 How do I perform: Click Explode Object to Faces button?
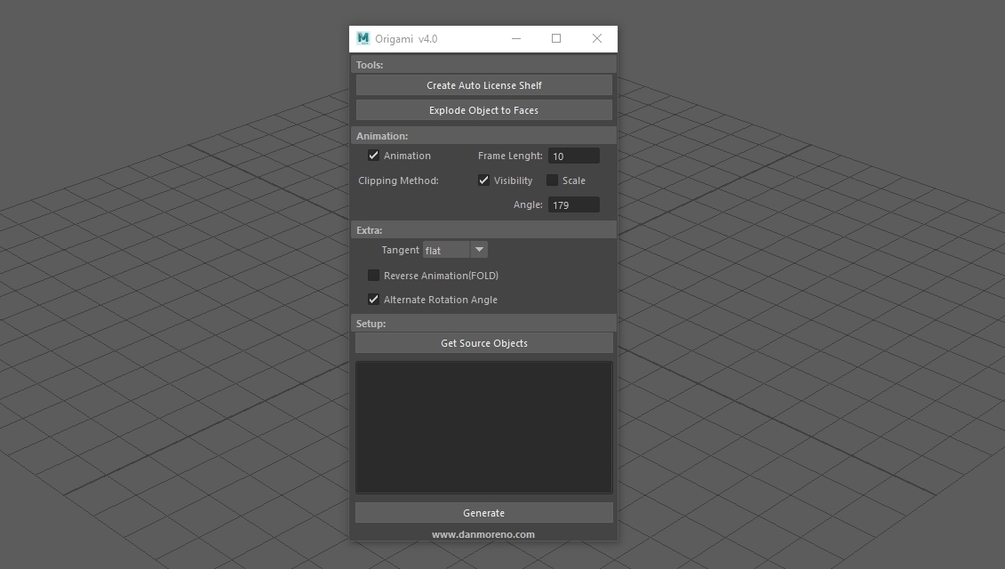click(484, 110)
